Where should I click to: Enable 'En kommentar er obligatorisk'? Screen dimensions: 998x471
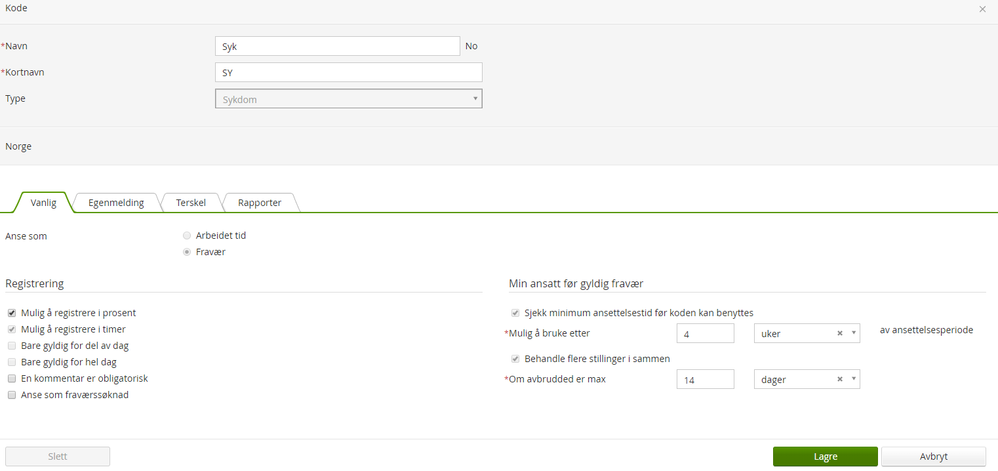coord(12,378)
